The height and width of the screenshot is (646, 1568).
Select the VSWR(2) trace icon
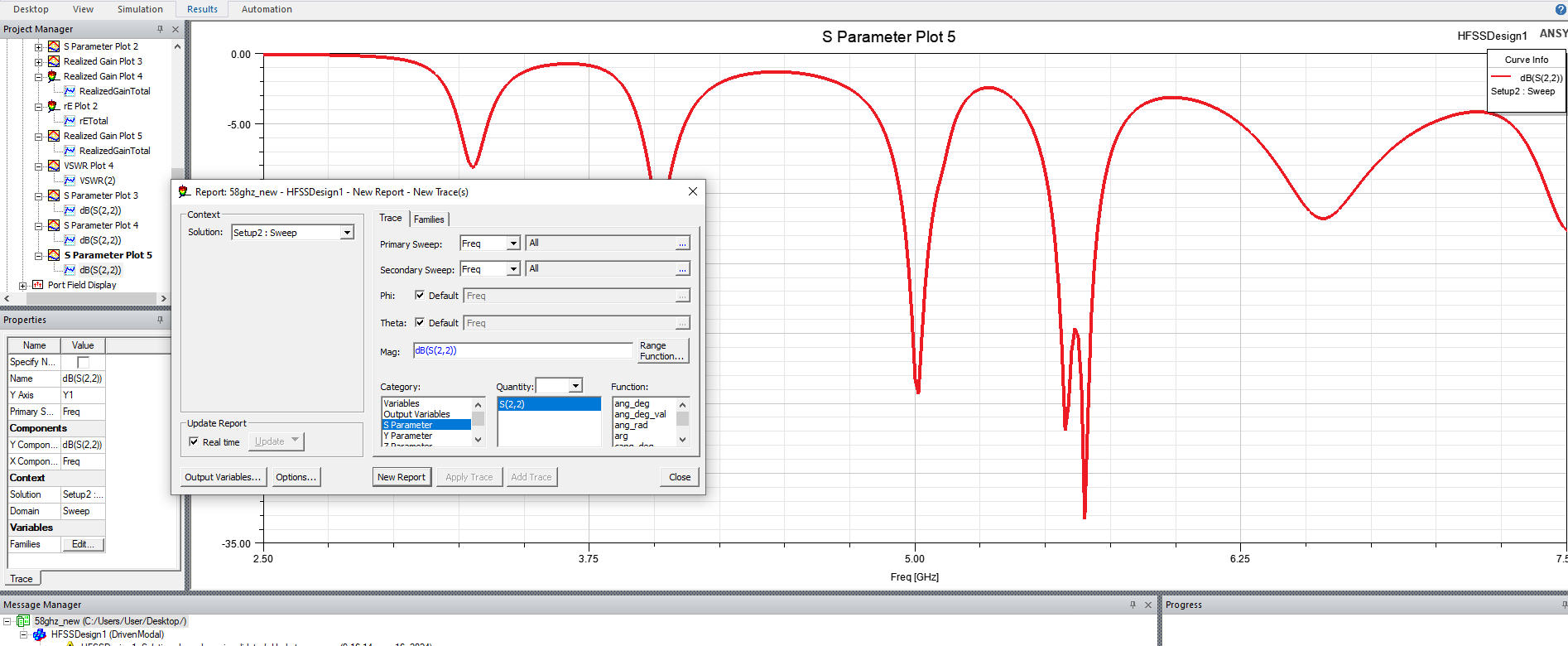(x=70, y=181)
